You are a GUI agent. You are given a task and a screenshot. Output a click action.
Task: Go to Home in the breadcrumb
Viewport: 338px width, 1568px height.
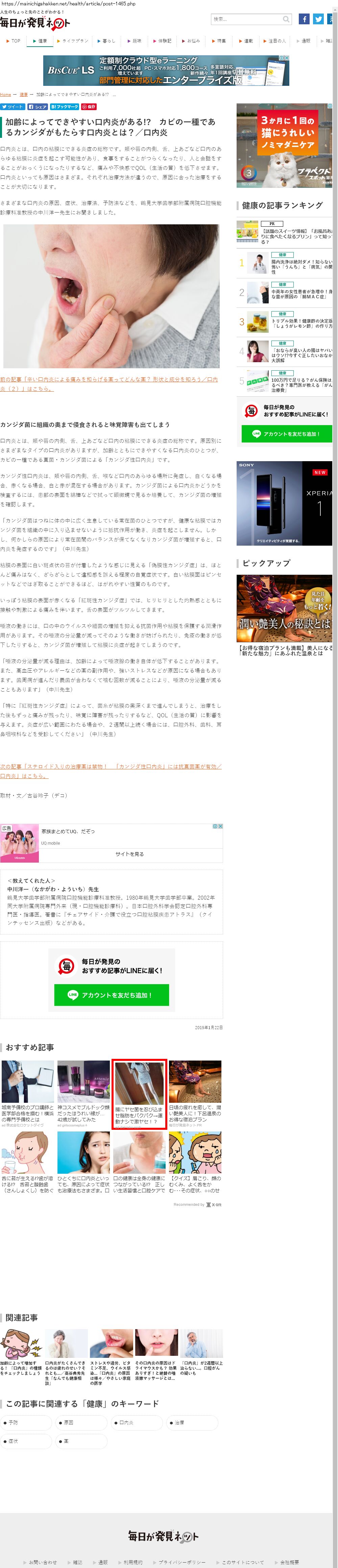click(5, 95)
